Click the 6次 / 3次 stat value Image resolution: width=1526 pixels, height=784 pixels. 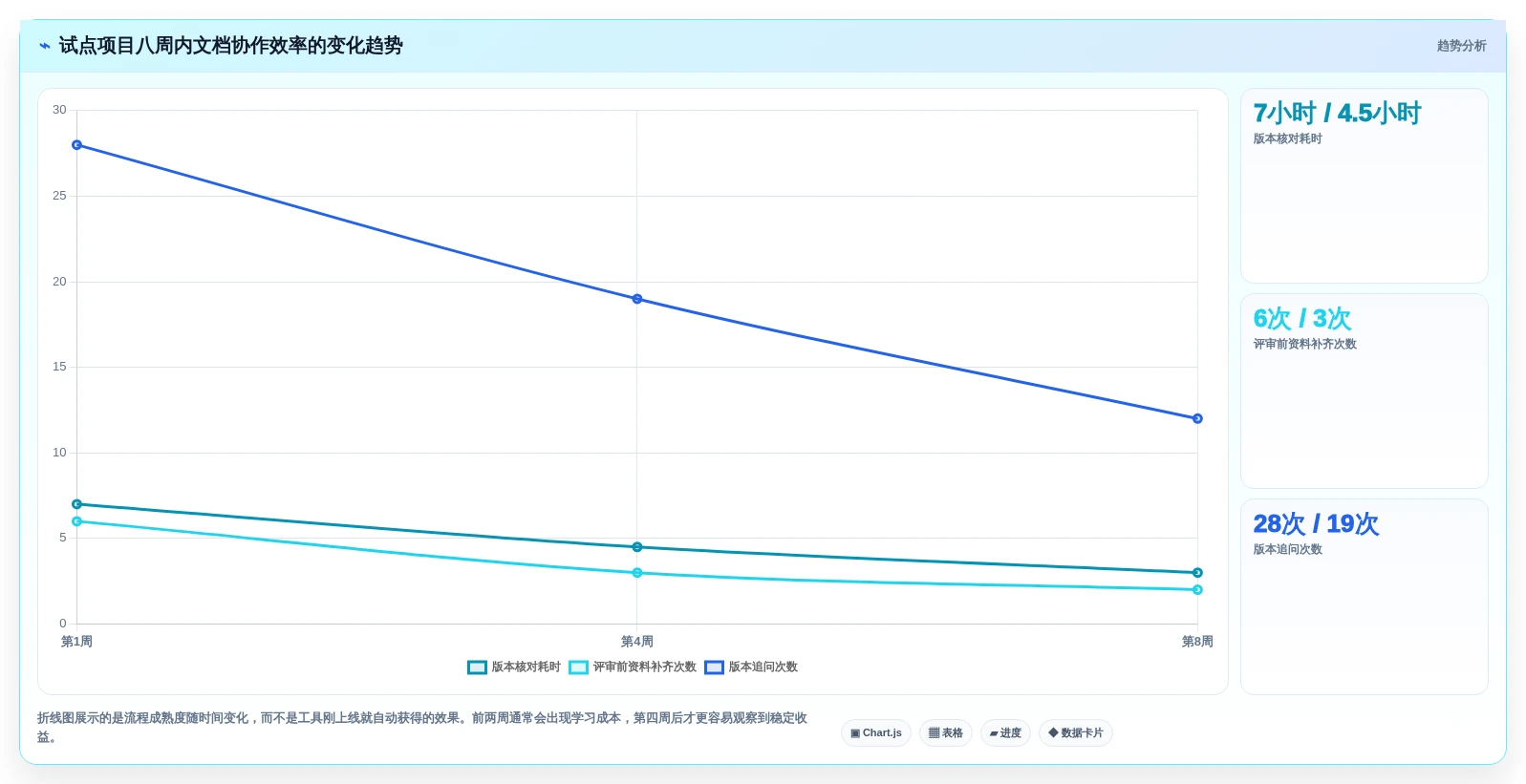pyautogui.click(x=1302, y=319)
